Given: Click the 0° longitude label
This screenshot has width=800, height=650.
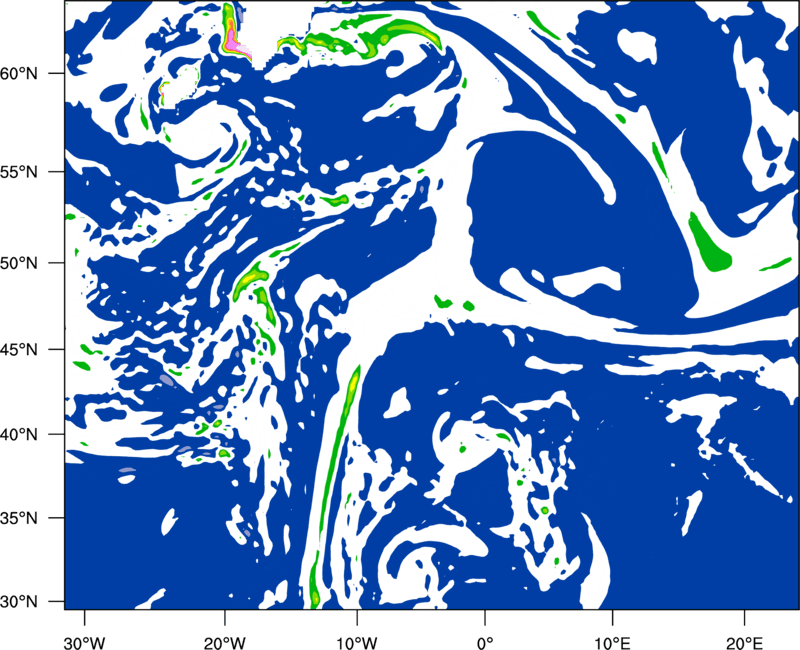Looking at the screenshot, I should (485, 643).
